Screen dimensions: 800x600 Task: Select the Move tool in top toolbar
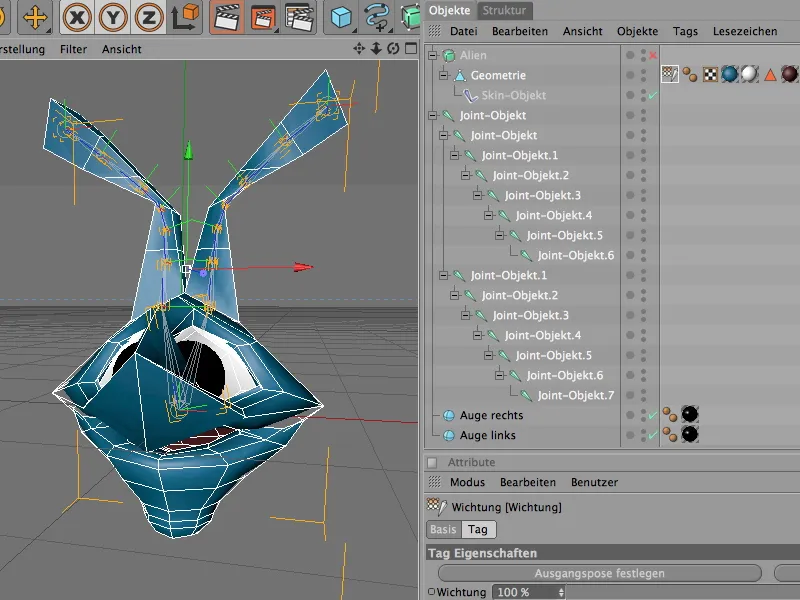[x=35, y=17]
